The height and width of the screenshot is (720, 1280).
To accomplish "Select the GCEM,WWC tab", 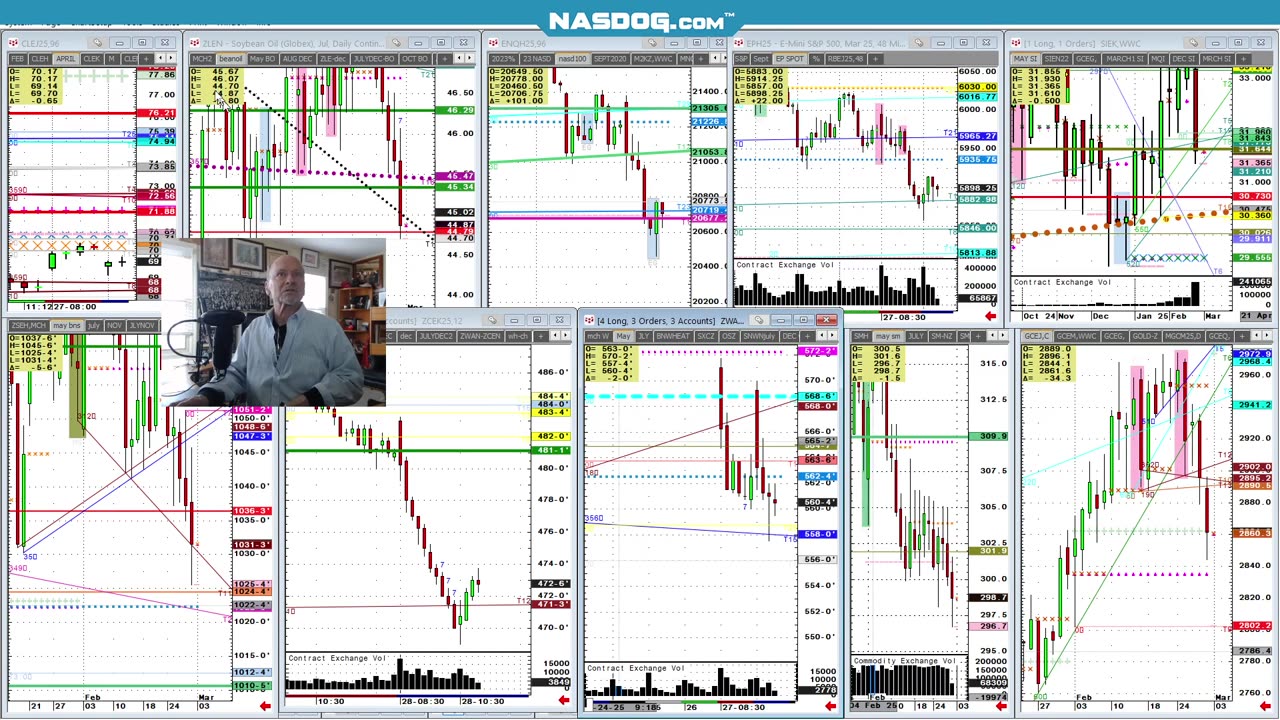I will point(1076,336).
